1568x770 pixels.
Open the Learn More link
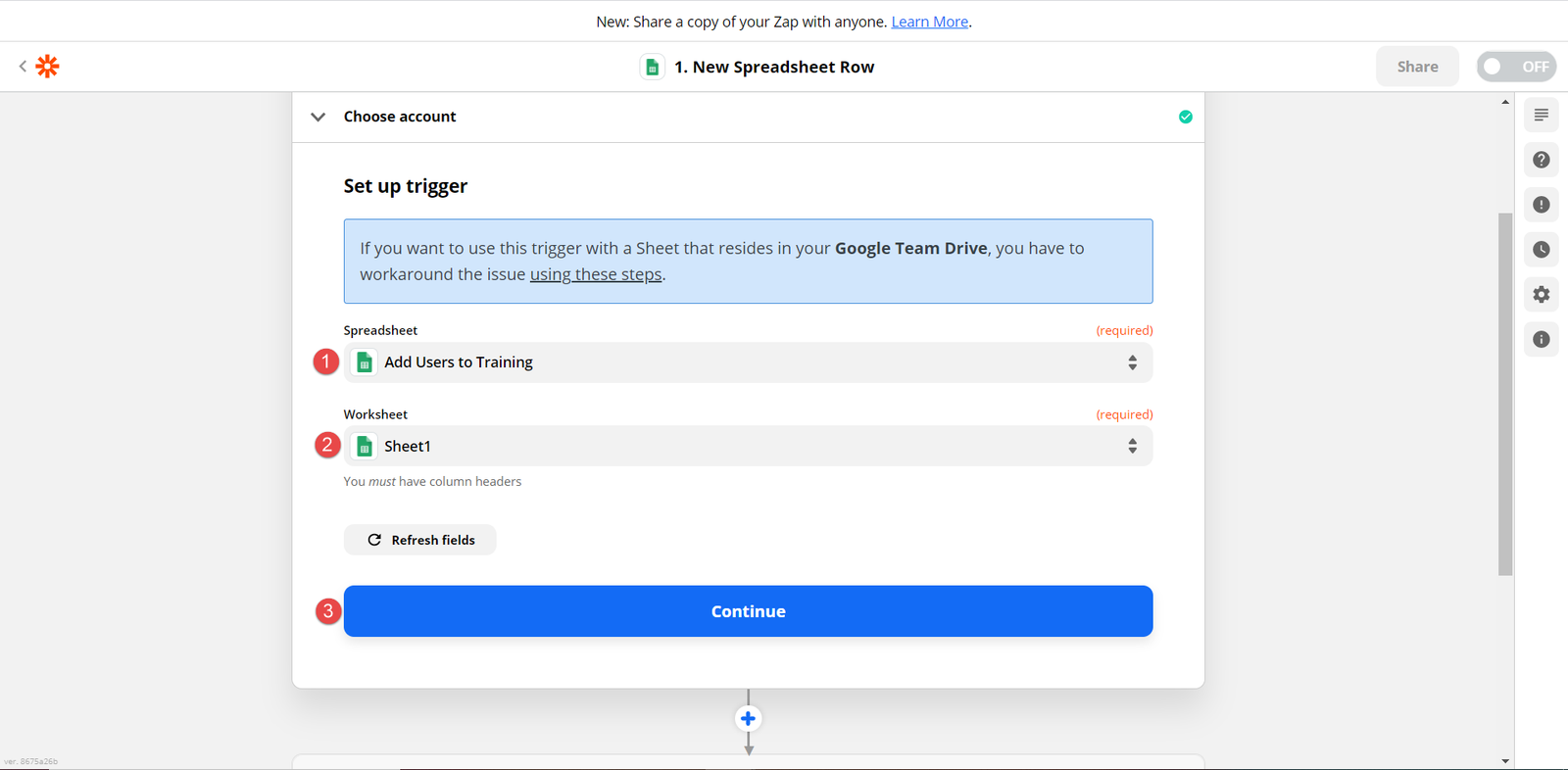(x=929, y=22)
